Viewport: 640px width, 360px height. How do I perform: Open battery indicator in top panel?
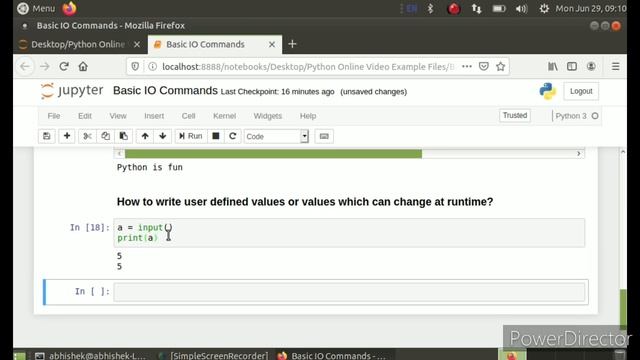pos(499,8)
